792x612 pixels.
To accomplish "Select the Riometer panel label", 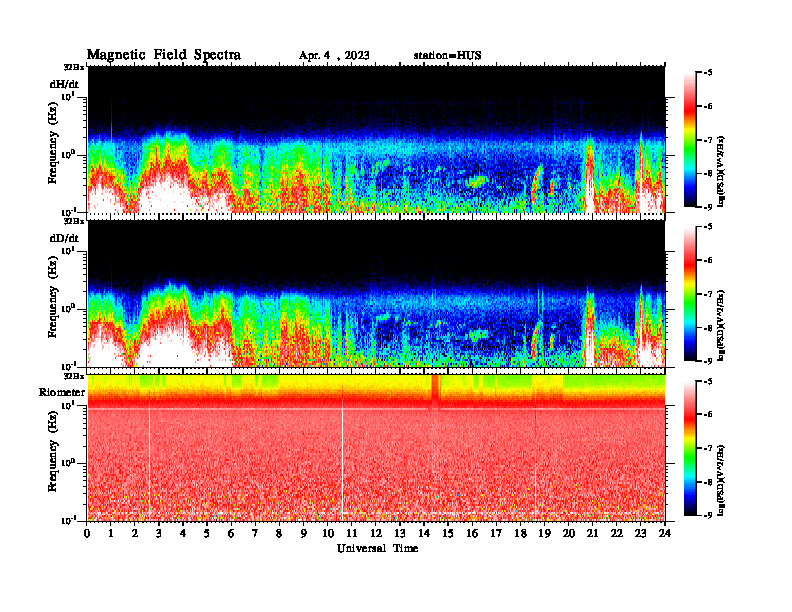I will [62, 392].
